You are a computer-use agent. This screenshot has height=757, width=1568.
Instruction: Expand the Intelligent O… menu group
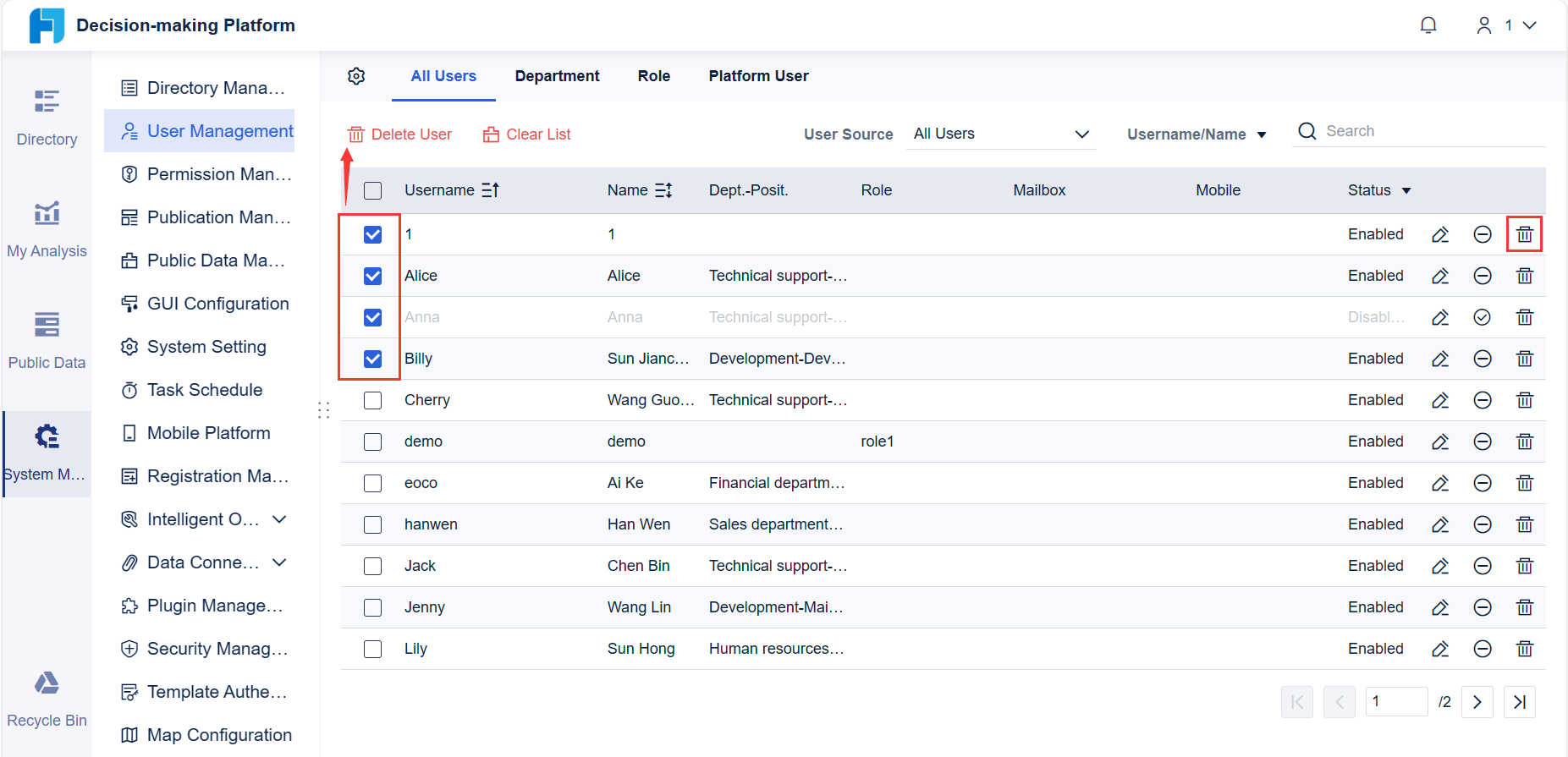[x=279, y=519]
